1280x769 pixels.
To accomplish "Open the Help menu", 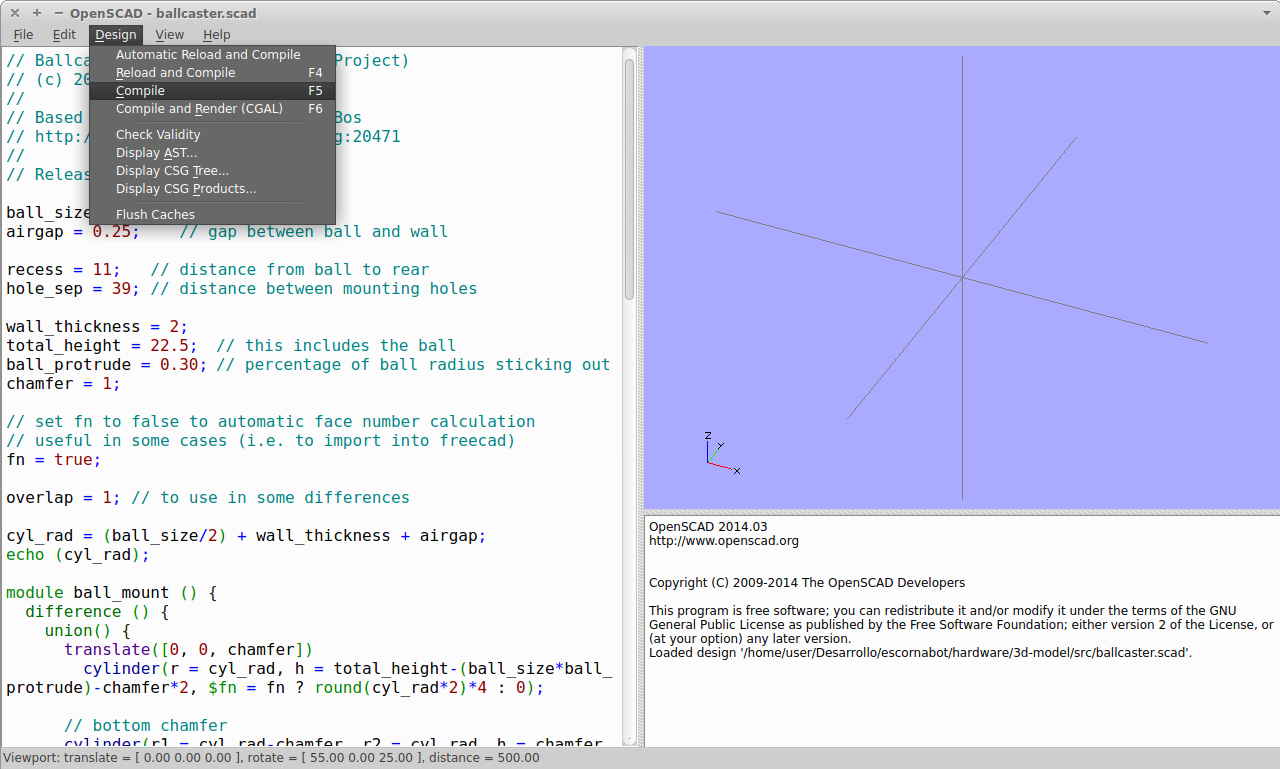I will click(x=216, y=35).
